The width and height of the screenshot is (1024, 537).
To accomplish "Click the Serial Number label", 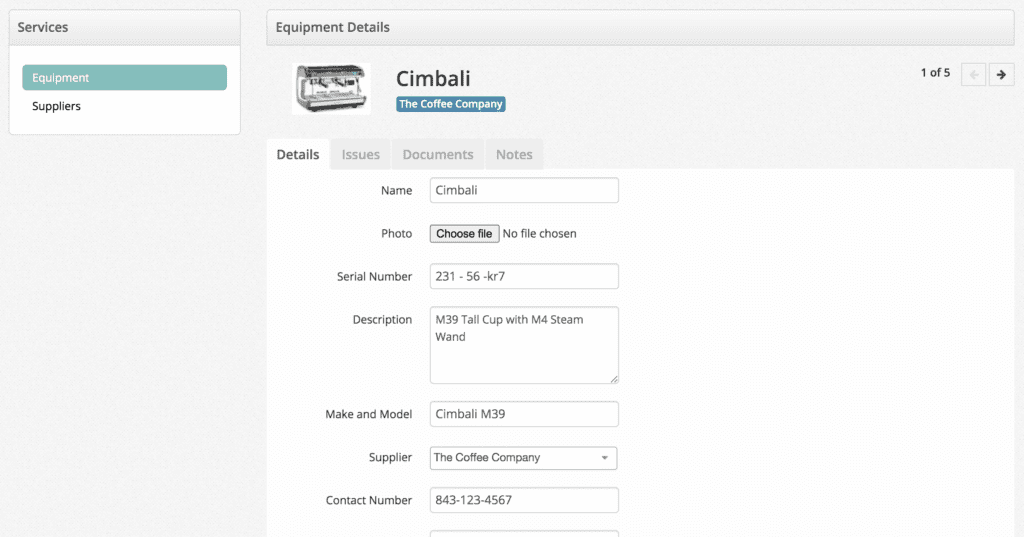I will click(x=374, y=276).
